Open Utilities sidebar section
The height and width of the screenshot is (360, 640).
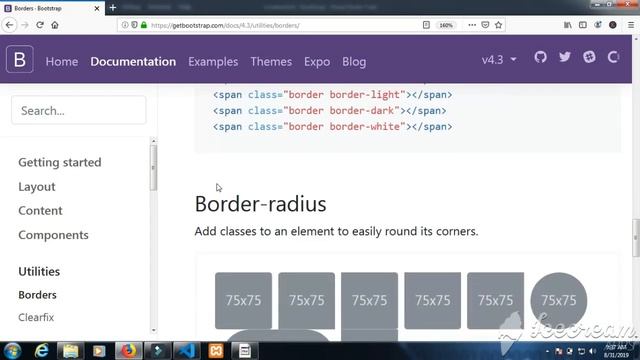click(x=39, y=271)
